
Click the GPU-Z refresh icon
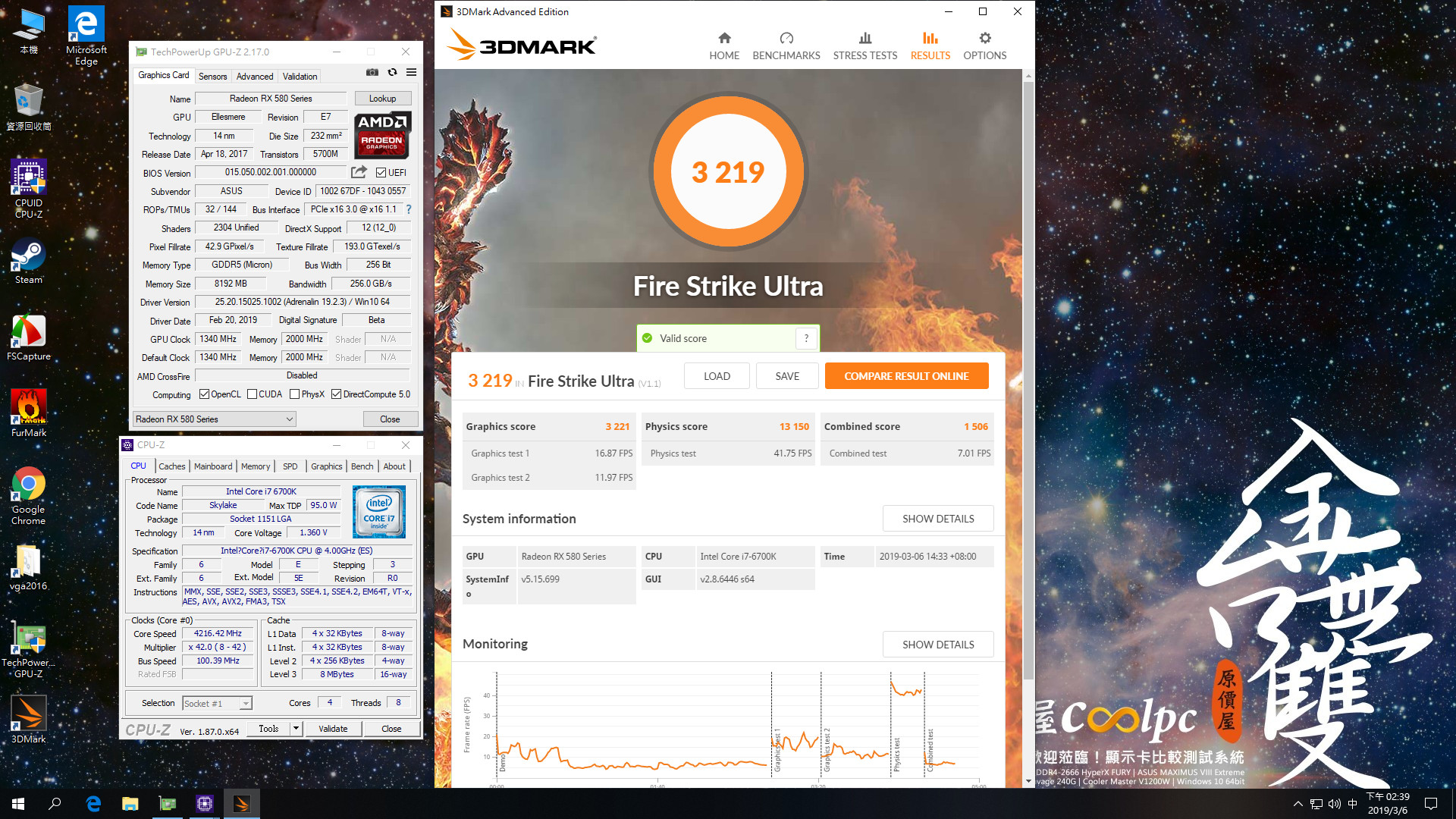click(x=392, y=72)
